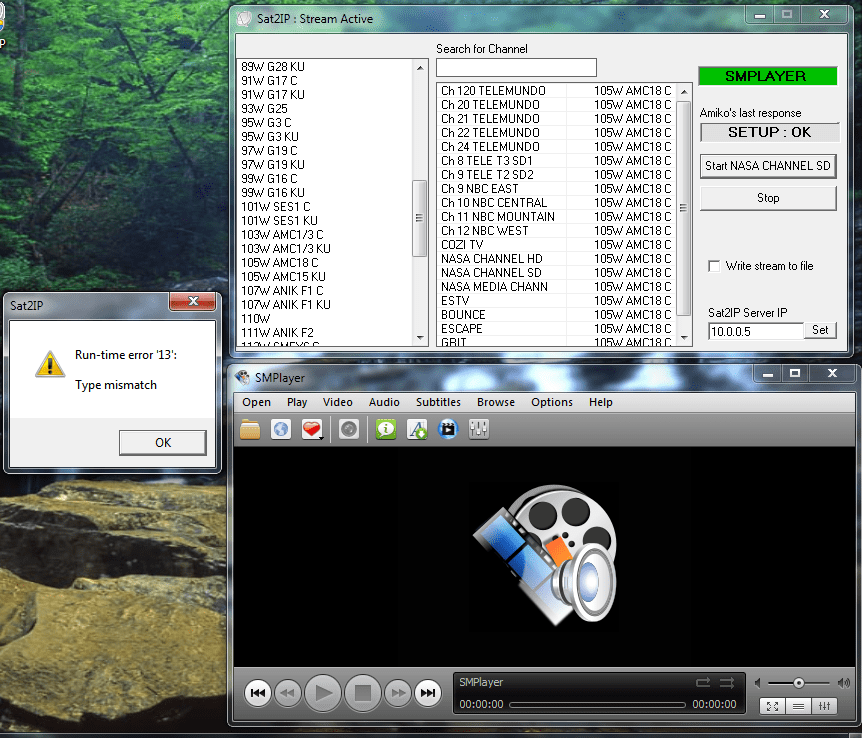Open the Options menu in SMPlayer
This screenshot has width=862, height=738.
coord(552,402)
